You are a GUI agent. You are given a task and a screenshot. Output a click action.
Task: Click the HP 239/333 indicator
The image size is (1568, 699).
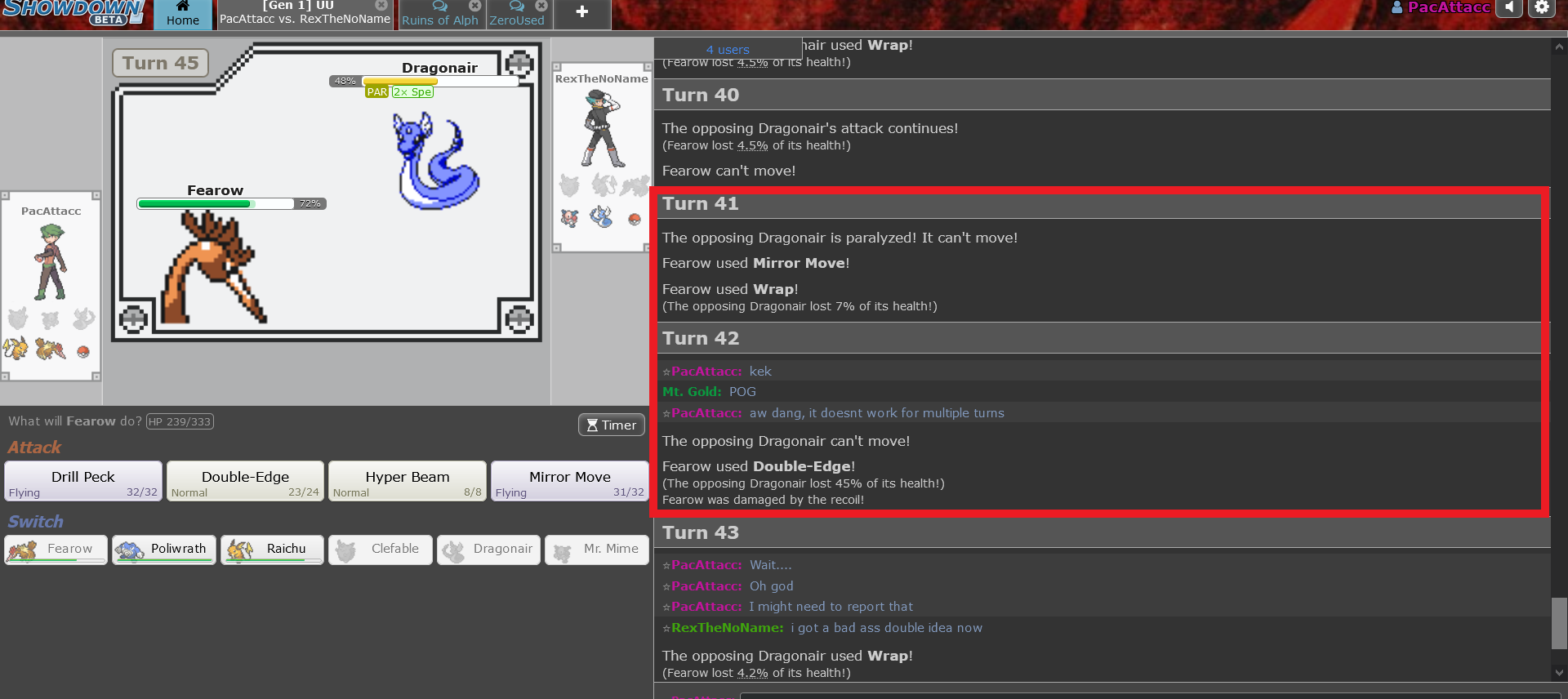pos(180,421)
